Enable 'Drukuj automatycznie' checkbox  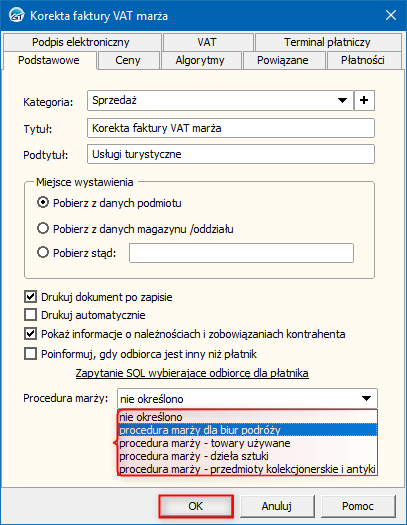click(30, 315)
